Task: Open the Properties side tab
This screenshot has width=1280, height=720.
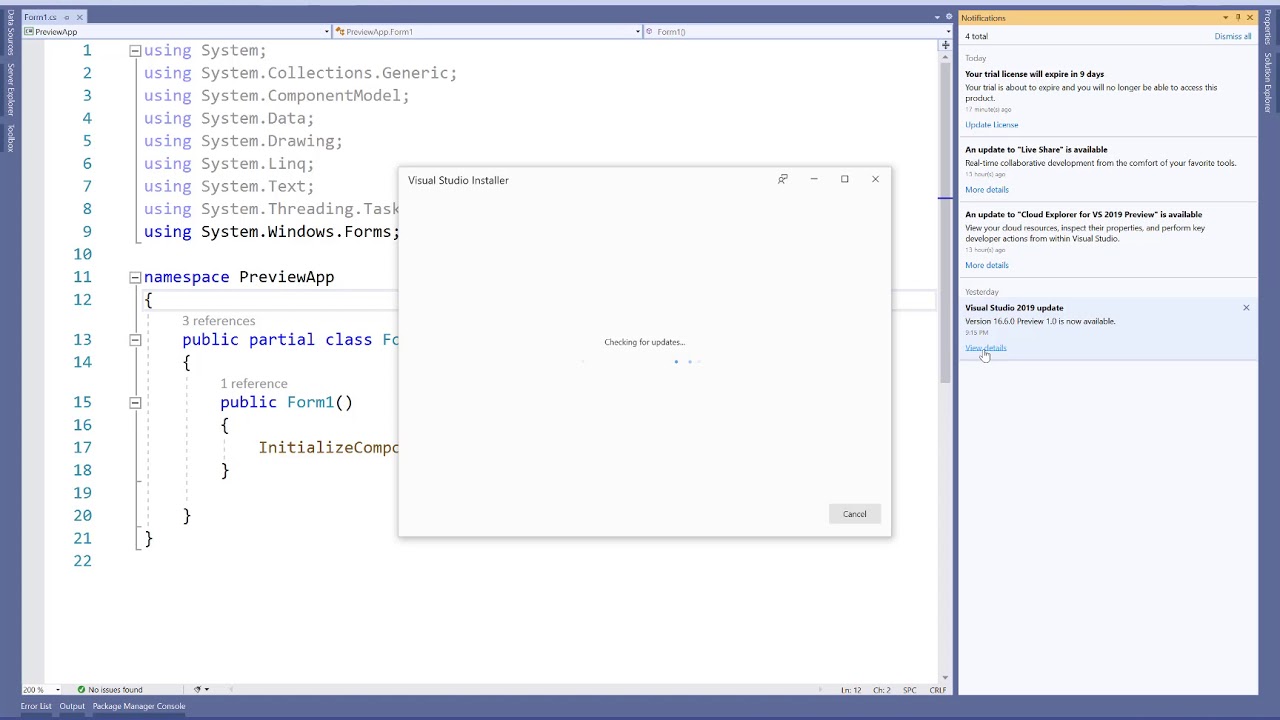Action: click(x=1268, y=26)
